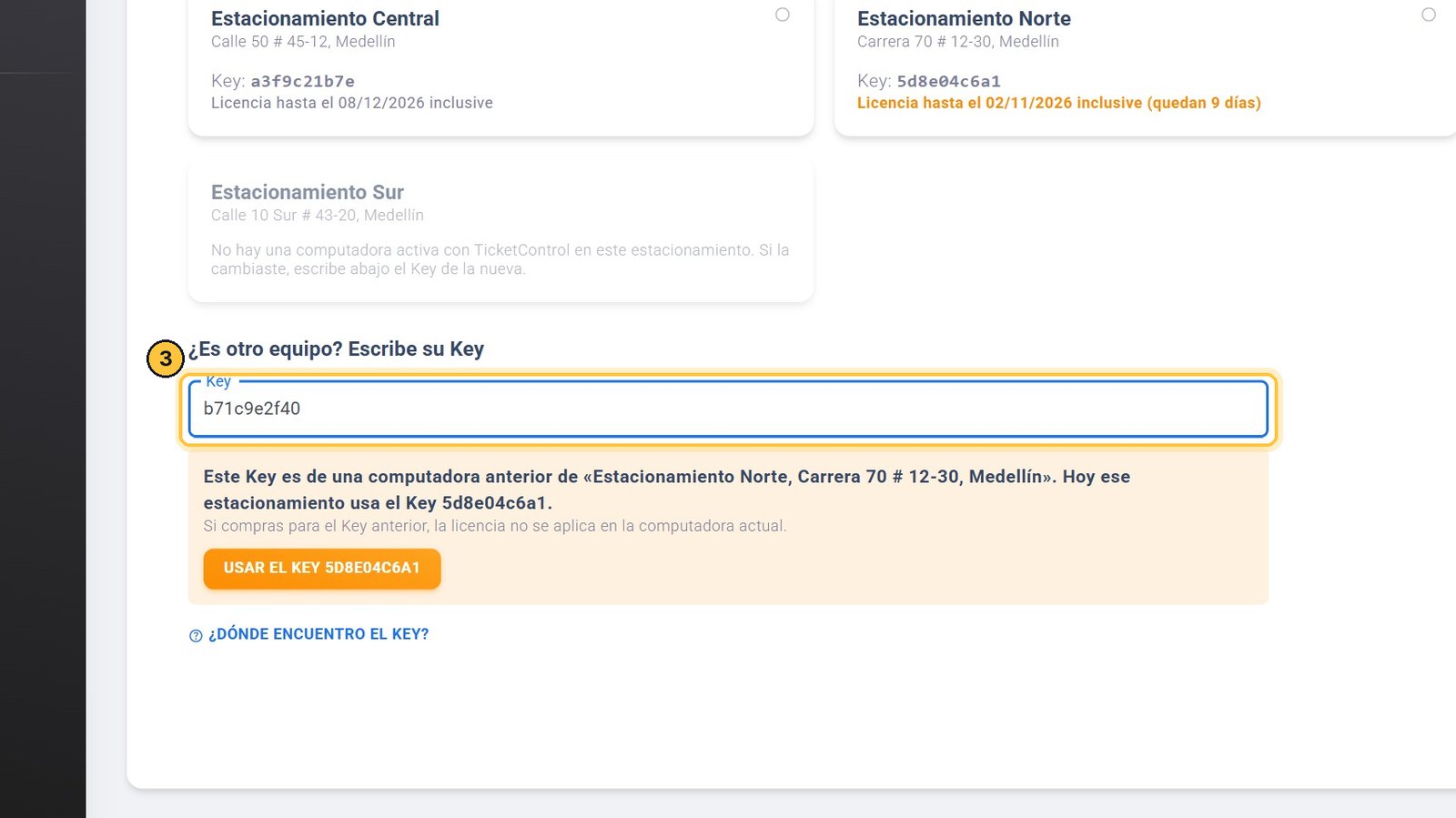Click the Estacionamiento Norte title
Image resolution: width=1456 pixels, height=818 pixels.
point(964,18)
